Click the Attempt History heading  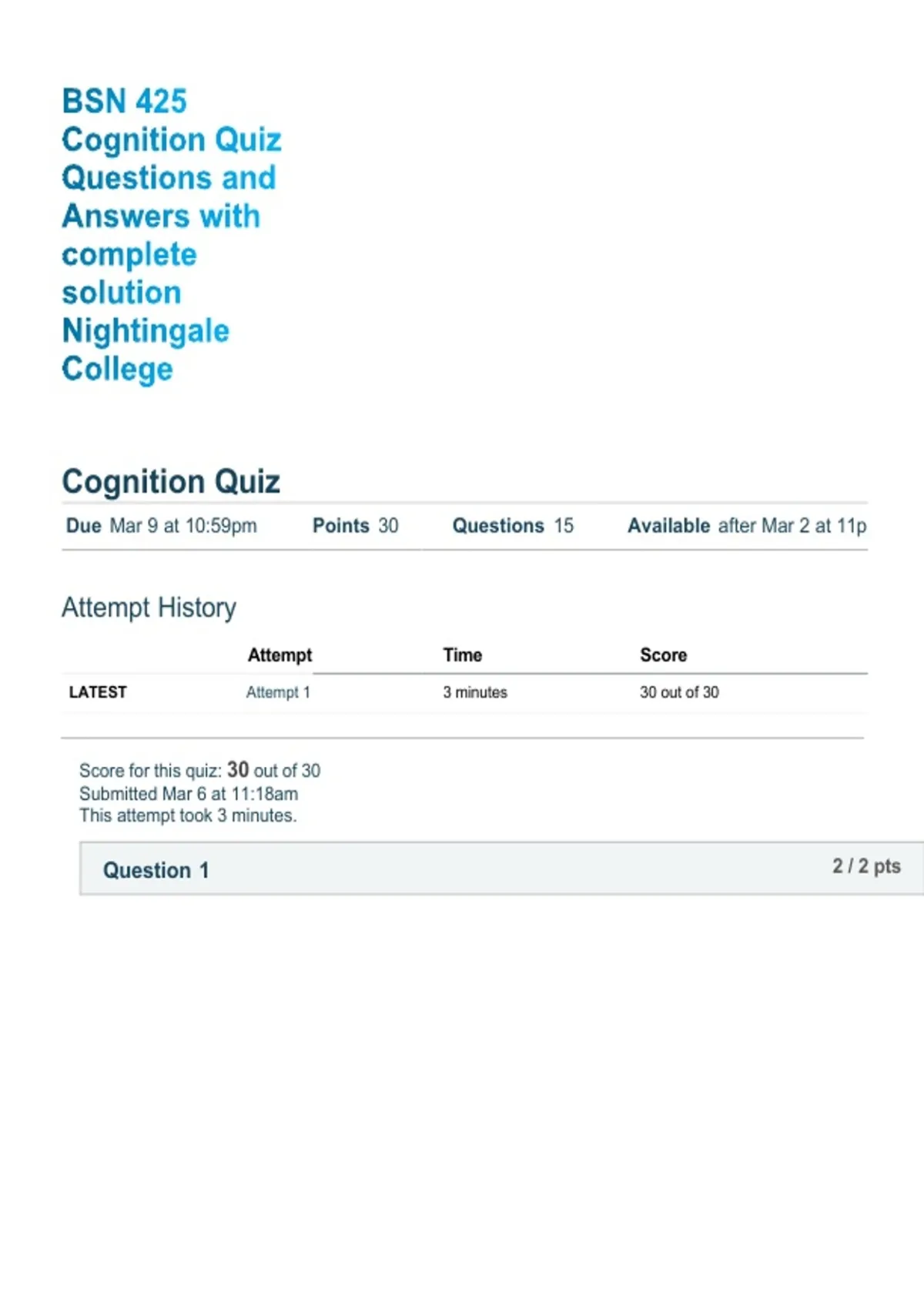tap(149, 608)
